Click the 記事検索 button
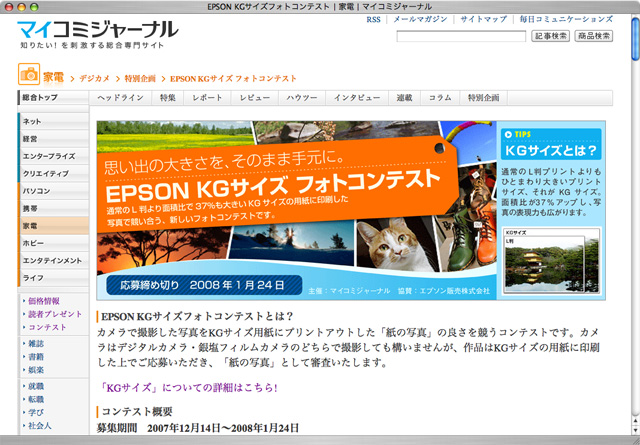This screenshot has height=445, width=640. [551, 36]
